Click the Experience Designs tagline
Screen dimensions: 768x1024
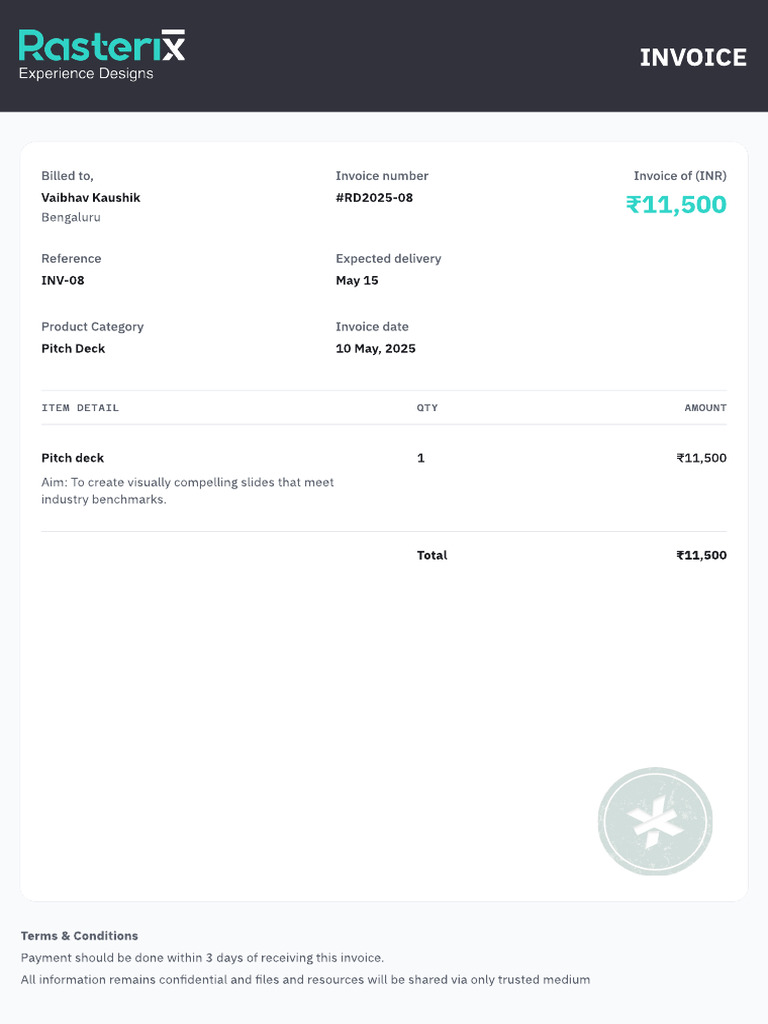(86, 74)
